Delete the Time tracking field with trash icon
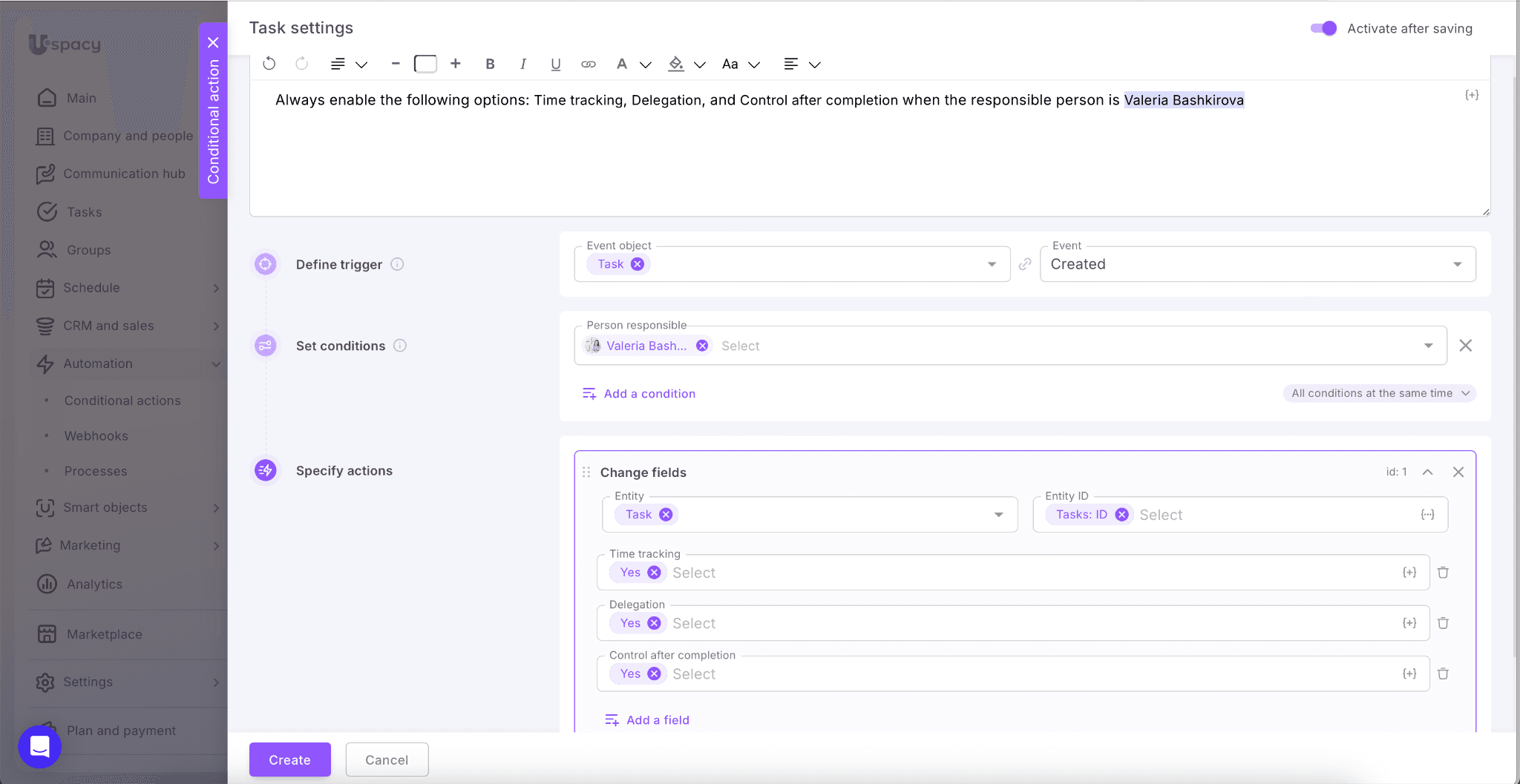Image resolution: width=1520 pixels, height=784 pixels. coord(1443,573)
